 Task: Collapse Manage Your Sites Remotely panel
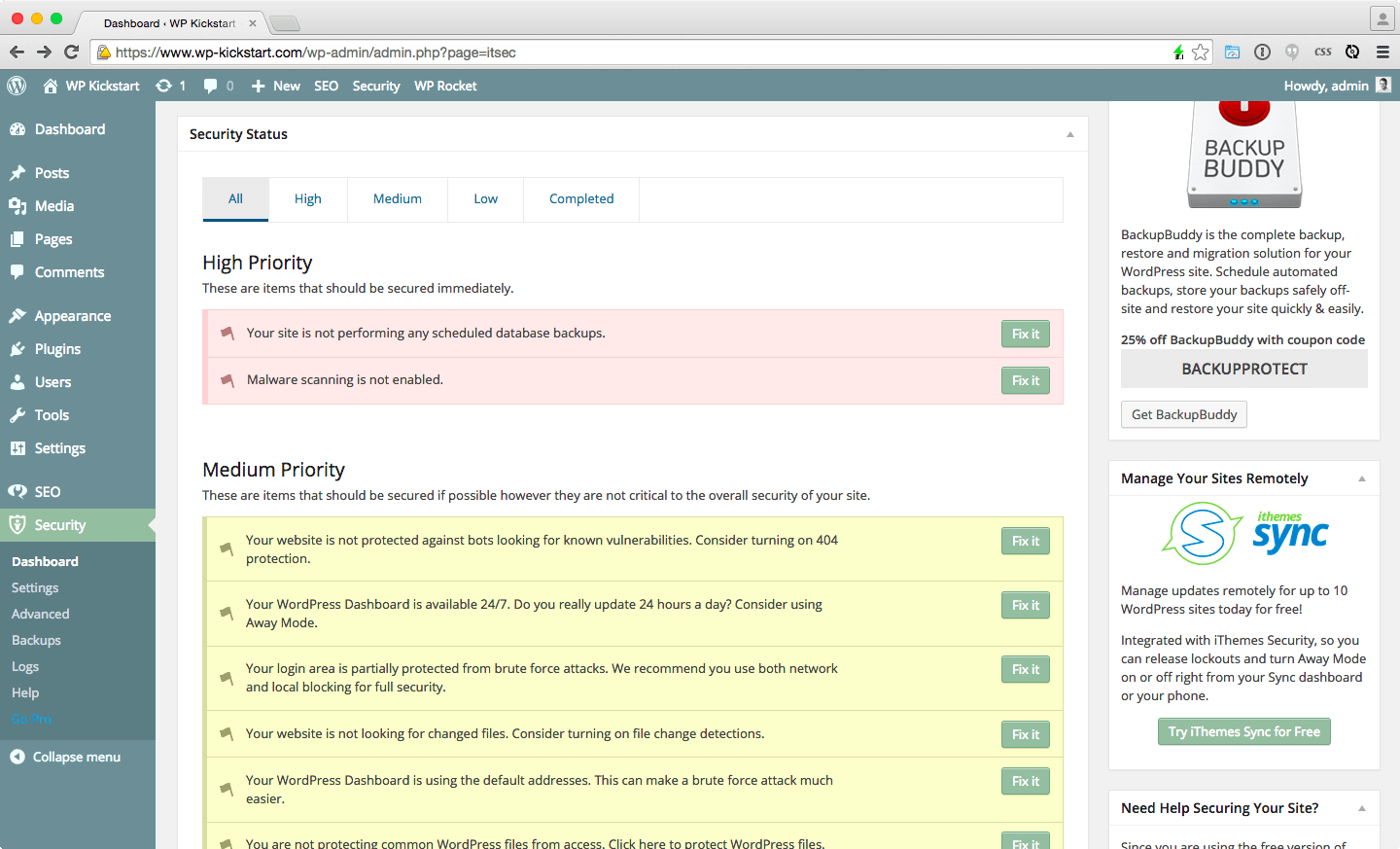coord(1362,478)
